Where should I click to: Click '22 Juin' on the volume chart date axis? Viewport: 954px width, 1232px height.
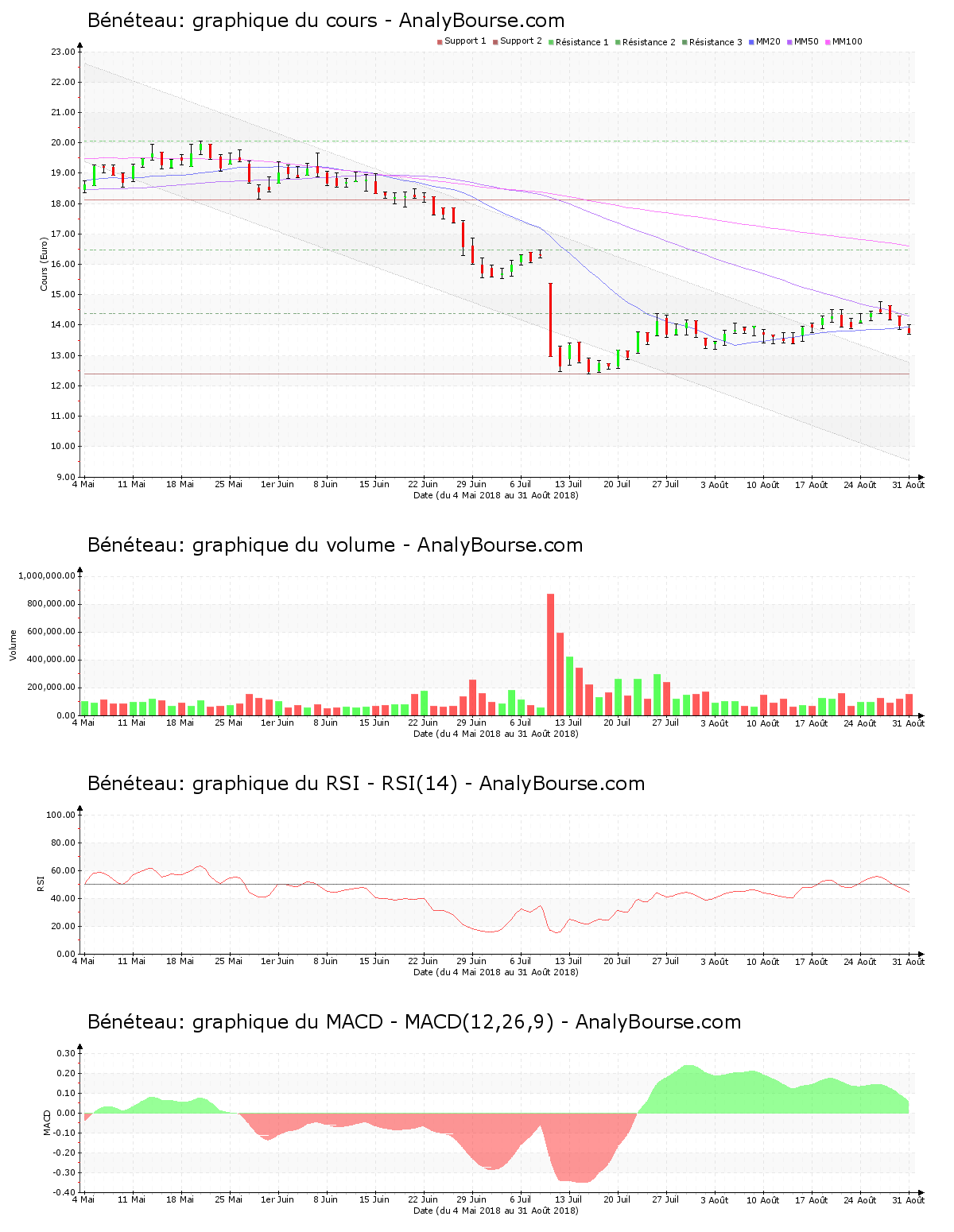click(423, 723)
